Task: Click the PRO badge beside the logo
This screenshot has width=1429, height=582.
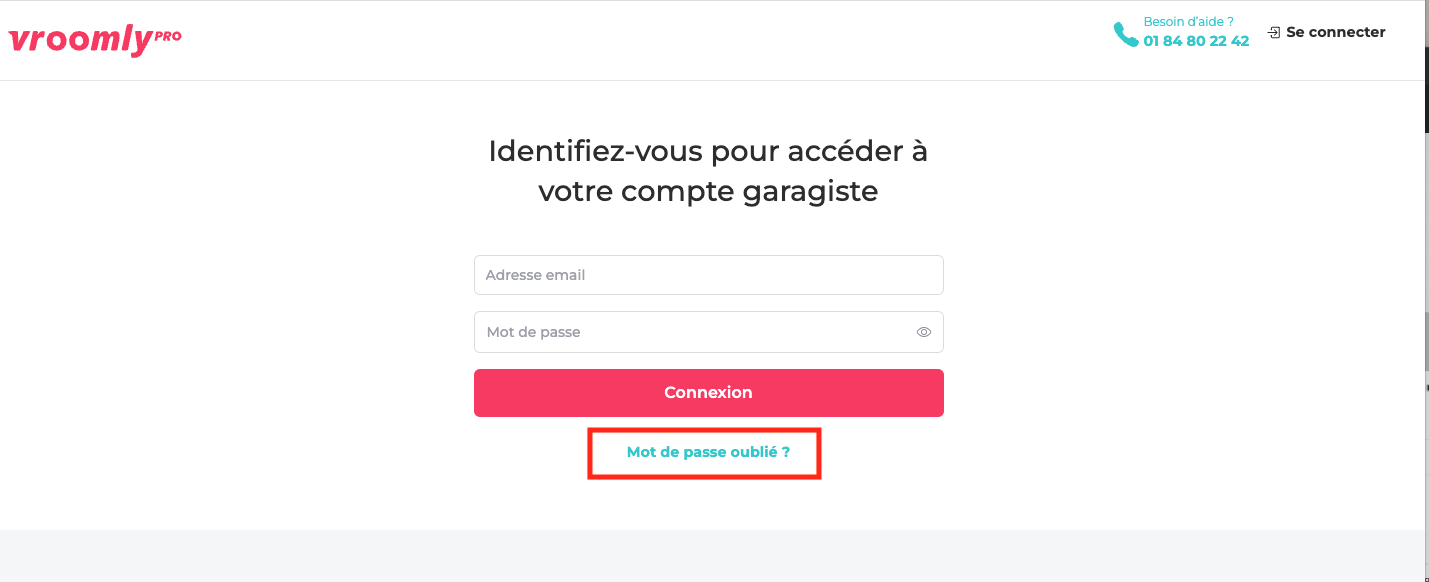Action: pos(168,36)
